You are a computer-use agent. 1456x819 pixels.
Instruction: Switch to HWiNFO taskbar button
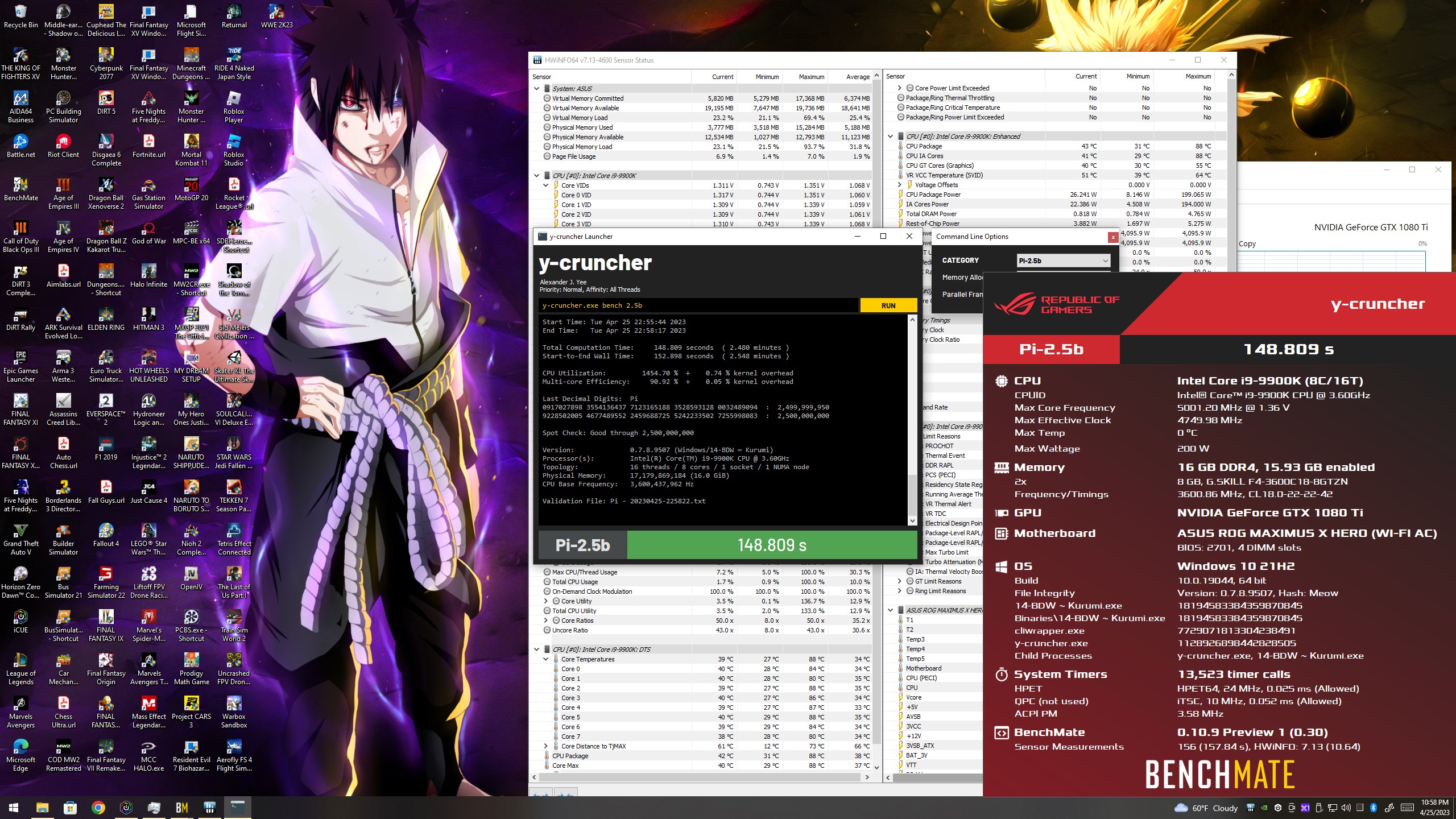tap(209, 808)
